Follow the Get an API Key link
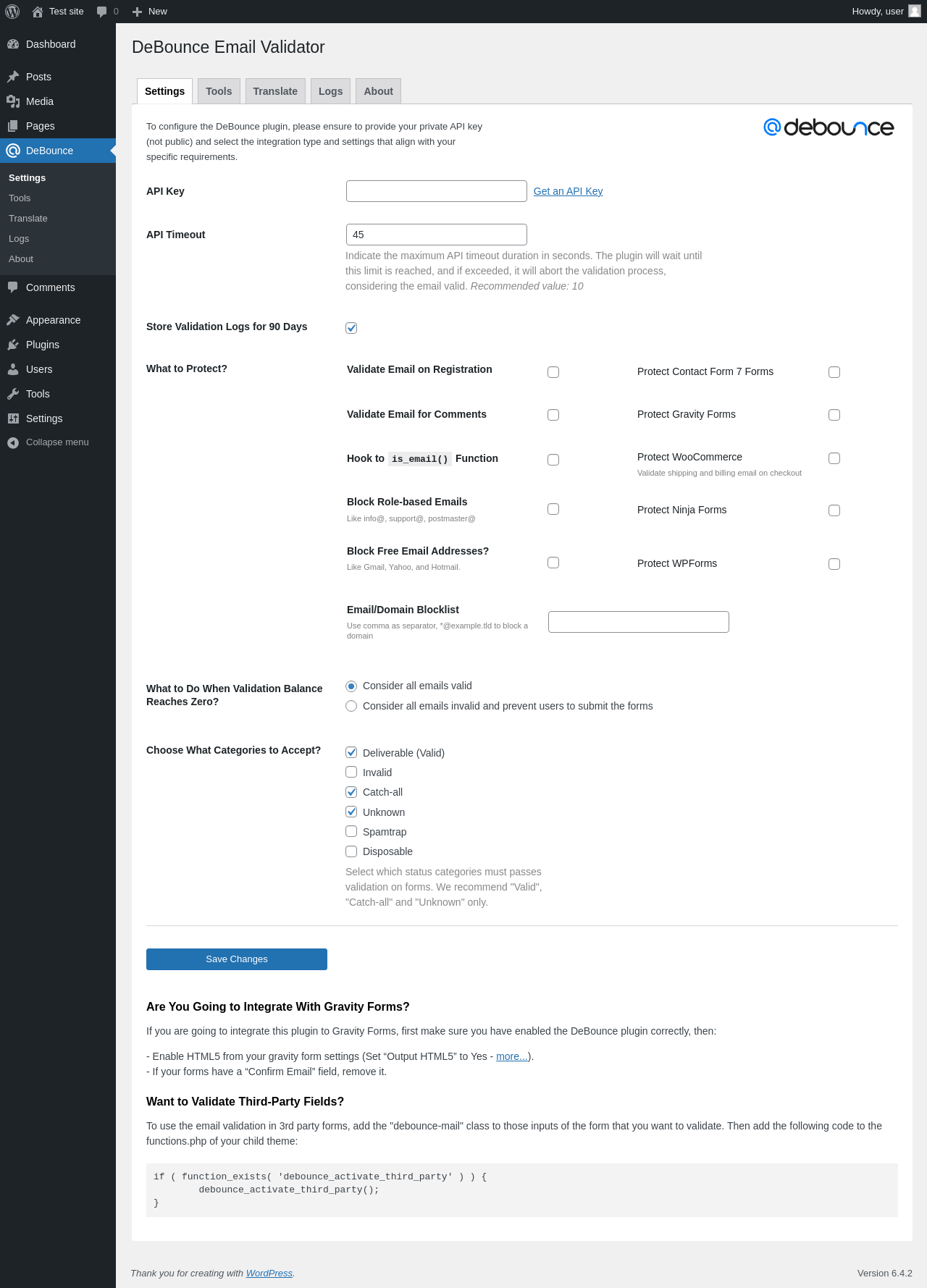Screen dimensions: 927x1288 click(x=568, y=191)
